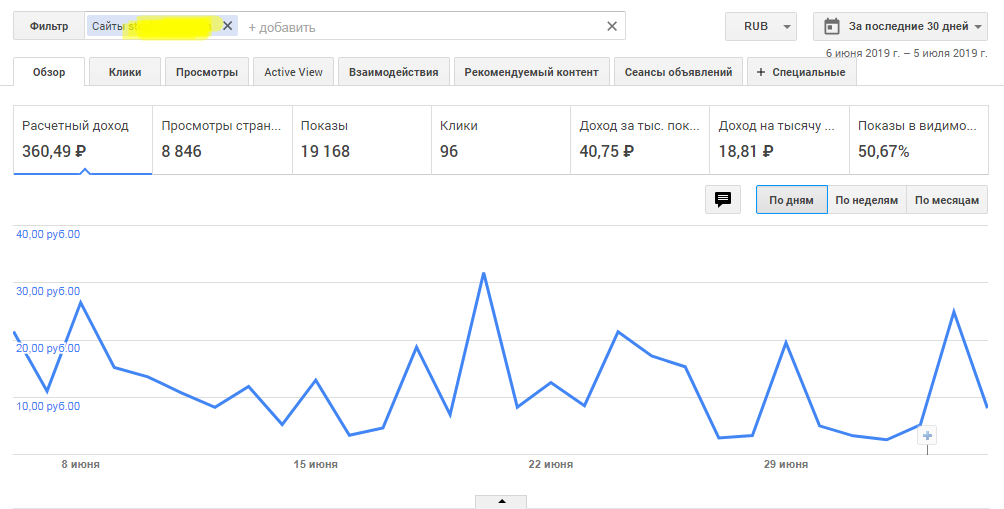Click the annotation comment icon
1004x509 pixels.
pyautogui.click(x=723, y=200)
